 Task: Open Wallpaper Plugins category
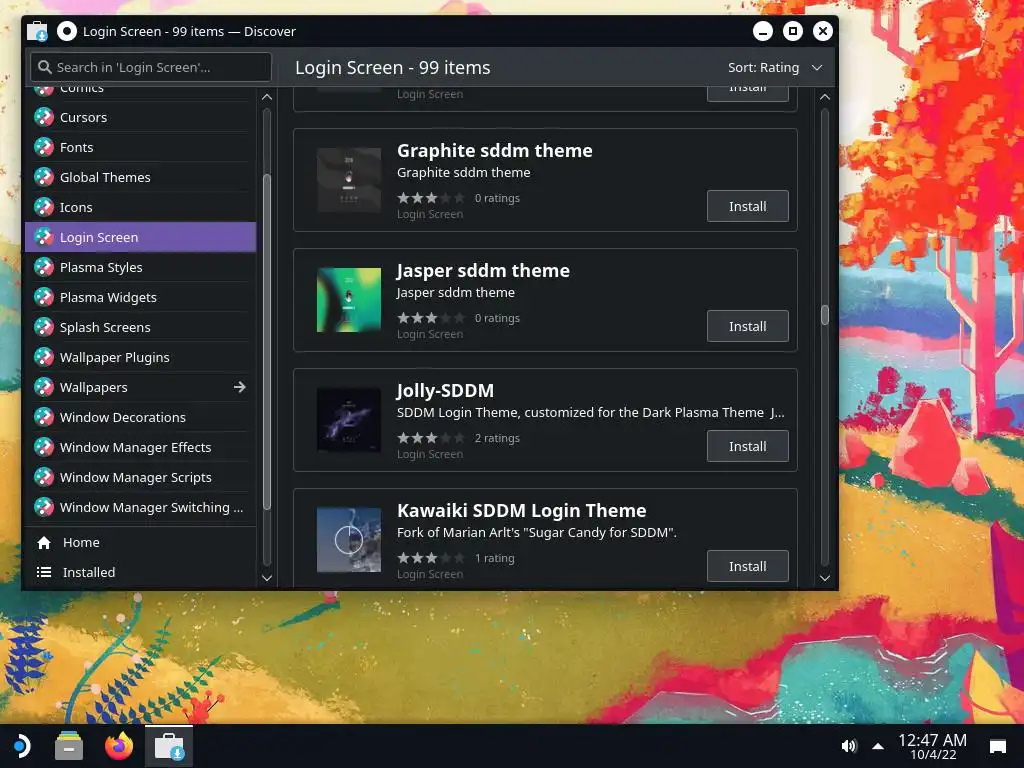[x=140, y=357]
